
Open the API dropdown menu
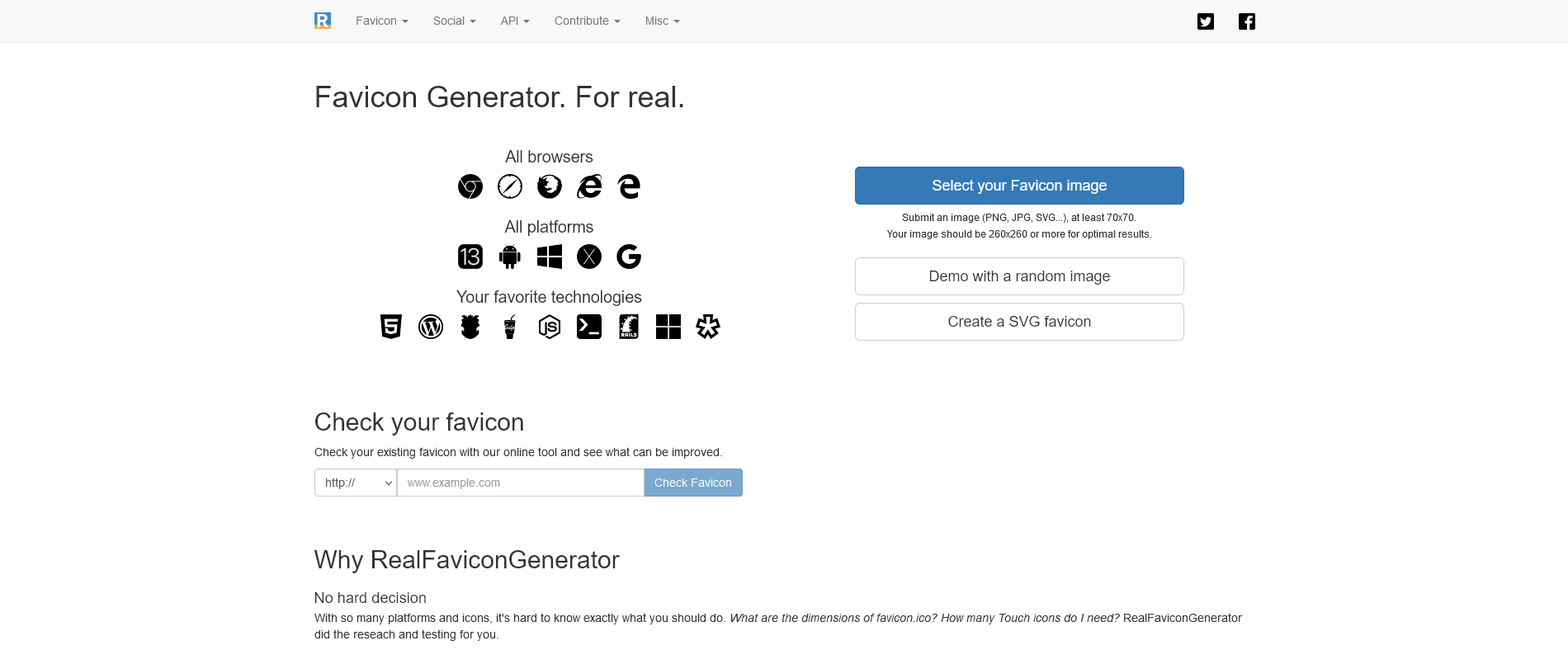pyautogui.click(x=515, y=21)
